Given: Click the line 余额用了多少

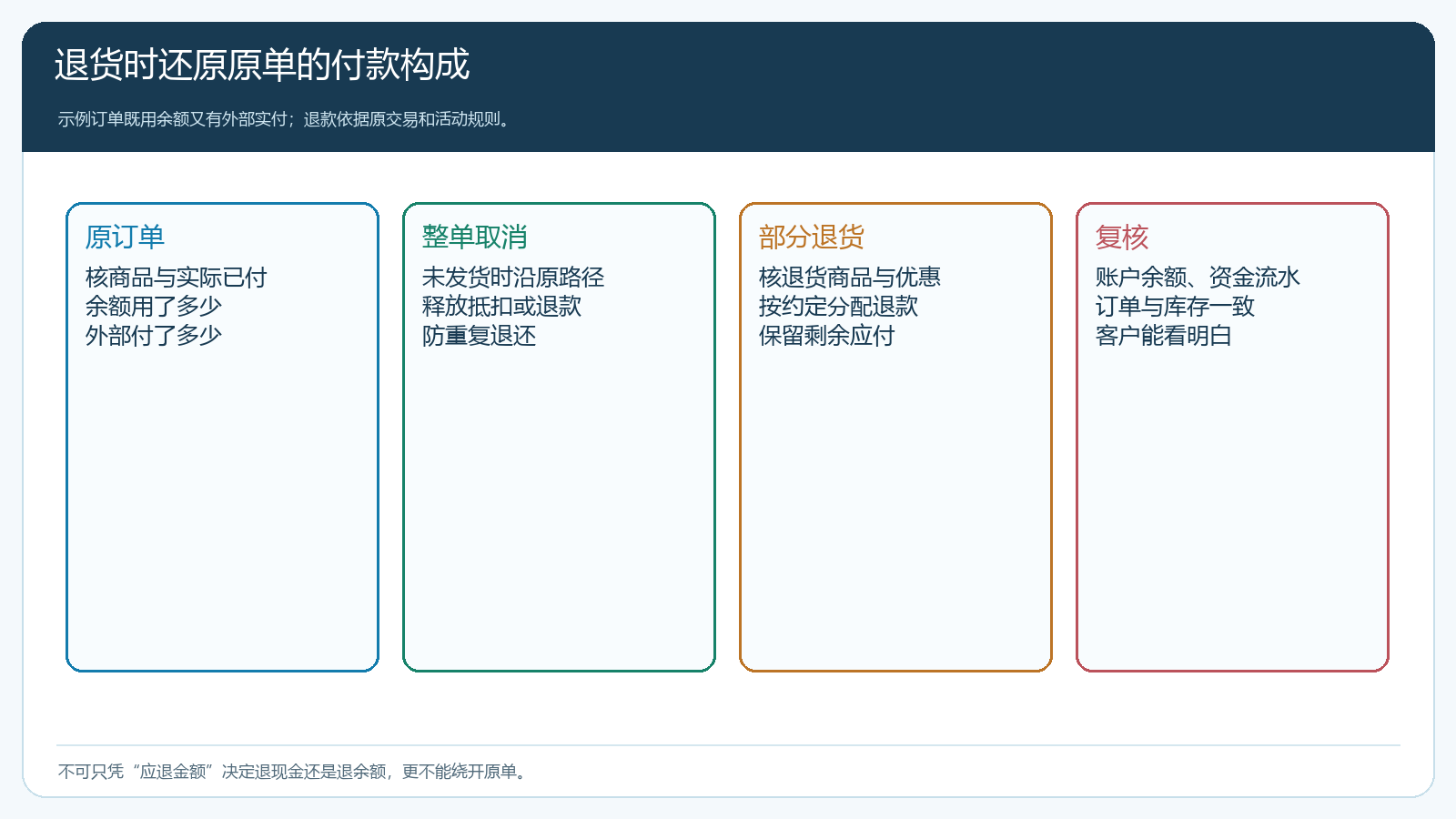Looking at the screenshot, I should tap(153, 306).
